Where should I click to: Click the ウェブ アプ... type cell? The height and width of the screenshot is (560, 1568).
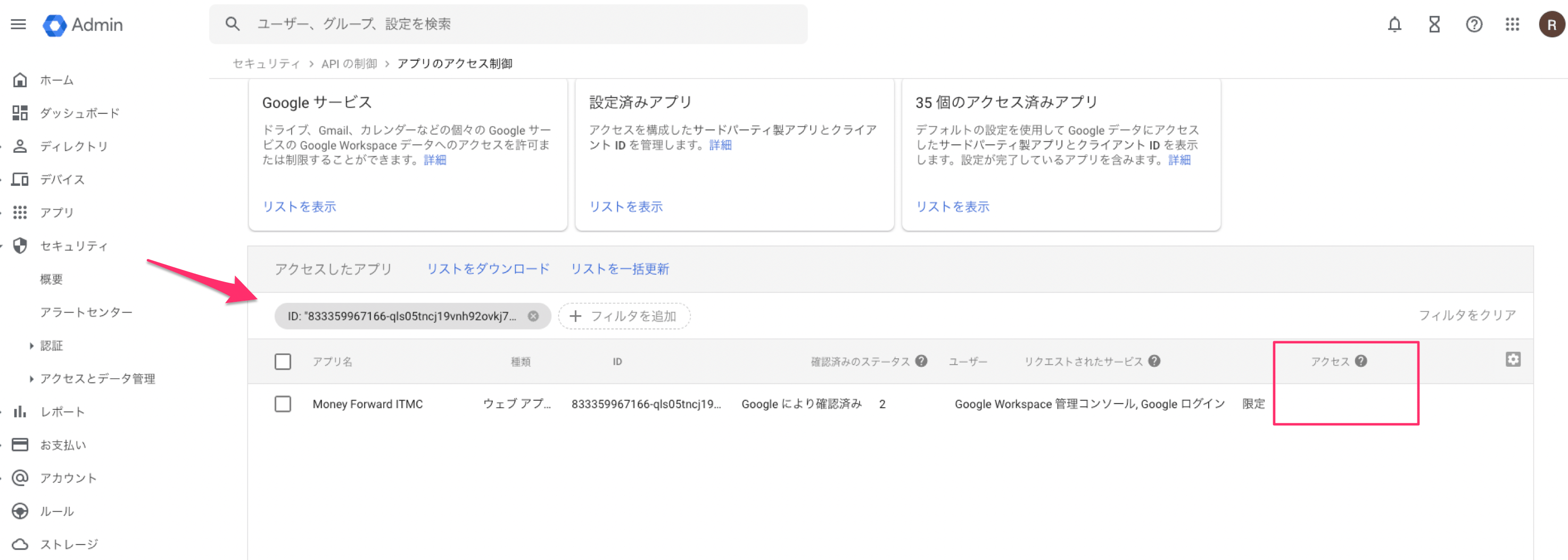(x=517, y=403)
